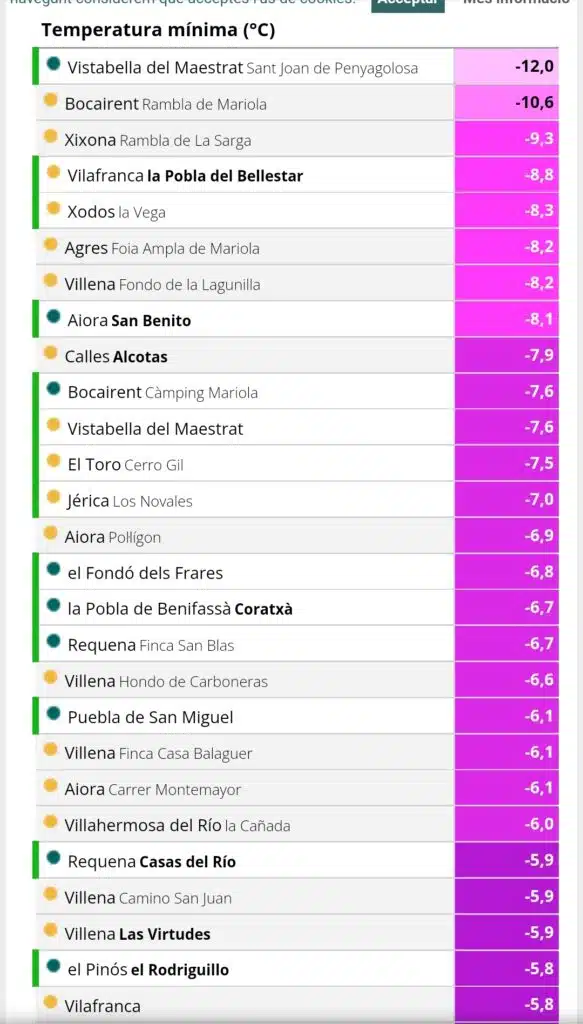Click the teal dot next to el Pinós el Rodriguillo

point(54,967)
